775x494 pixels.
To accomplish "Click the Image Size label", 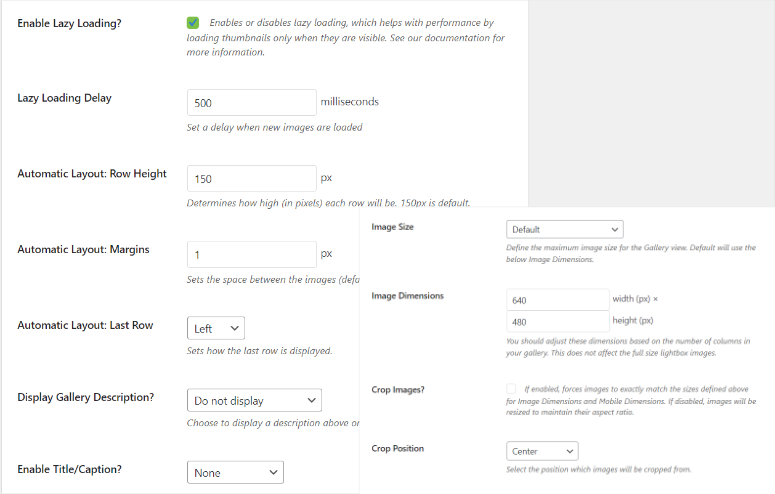I will 392,227.
